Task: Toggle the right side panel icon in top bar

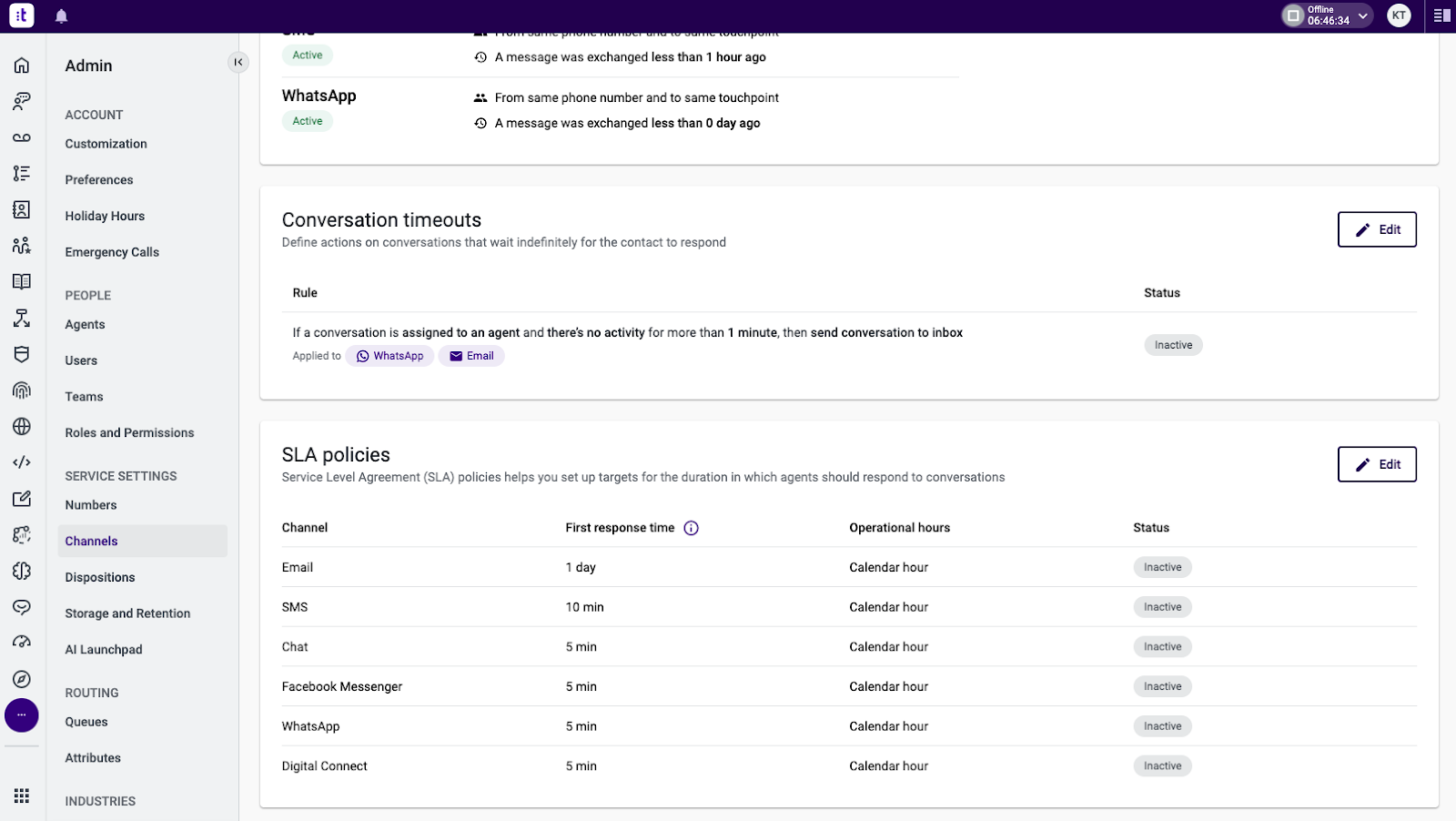Action: click(1441, 15)
